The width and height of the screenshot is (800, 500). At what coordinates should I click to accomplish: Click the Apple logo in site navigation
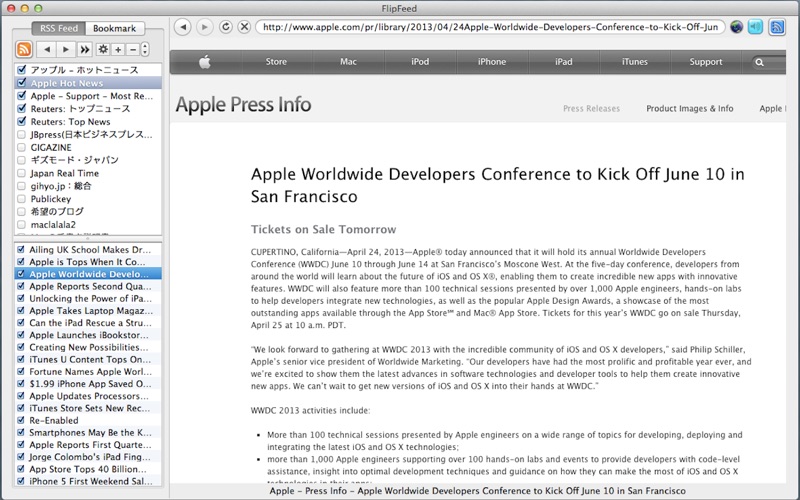205,62
